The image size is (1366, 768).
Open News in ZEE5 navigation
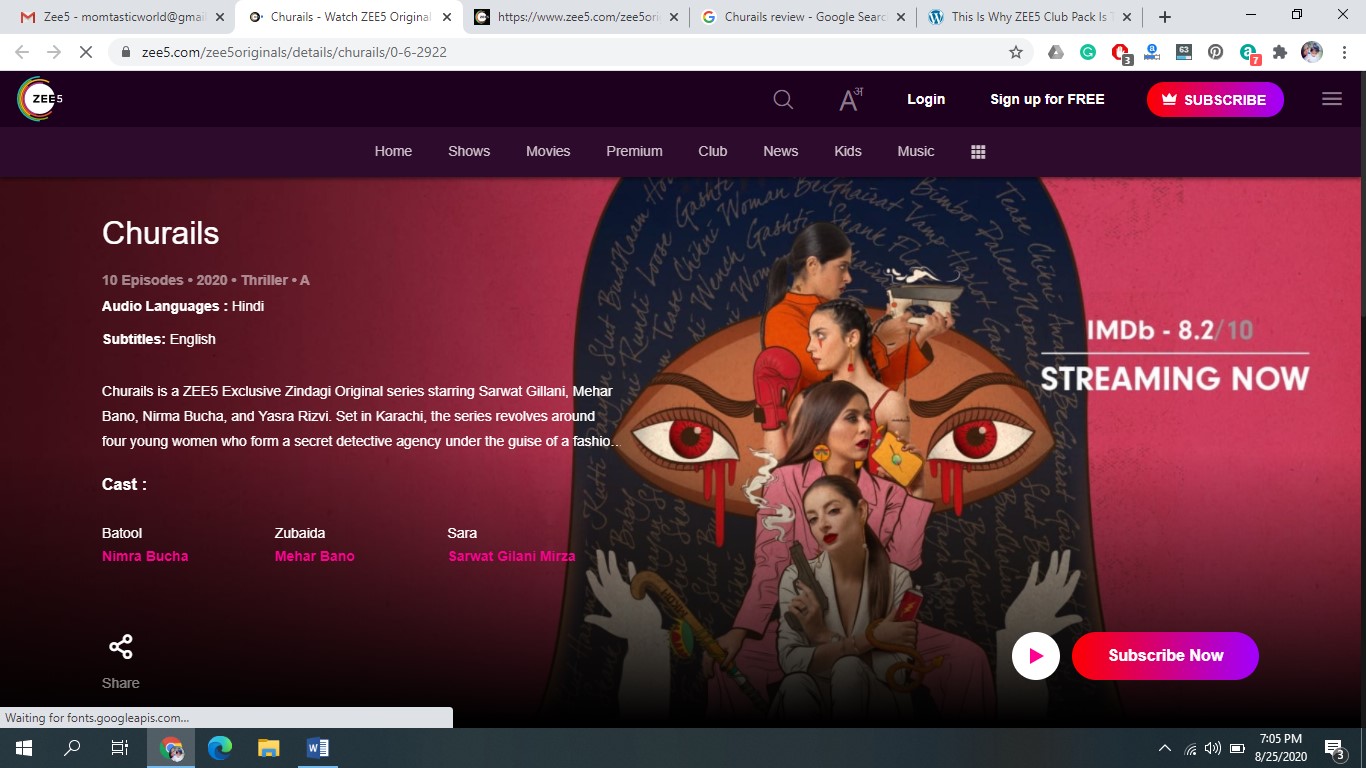point(780,151)
